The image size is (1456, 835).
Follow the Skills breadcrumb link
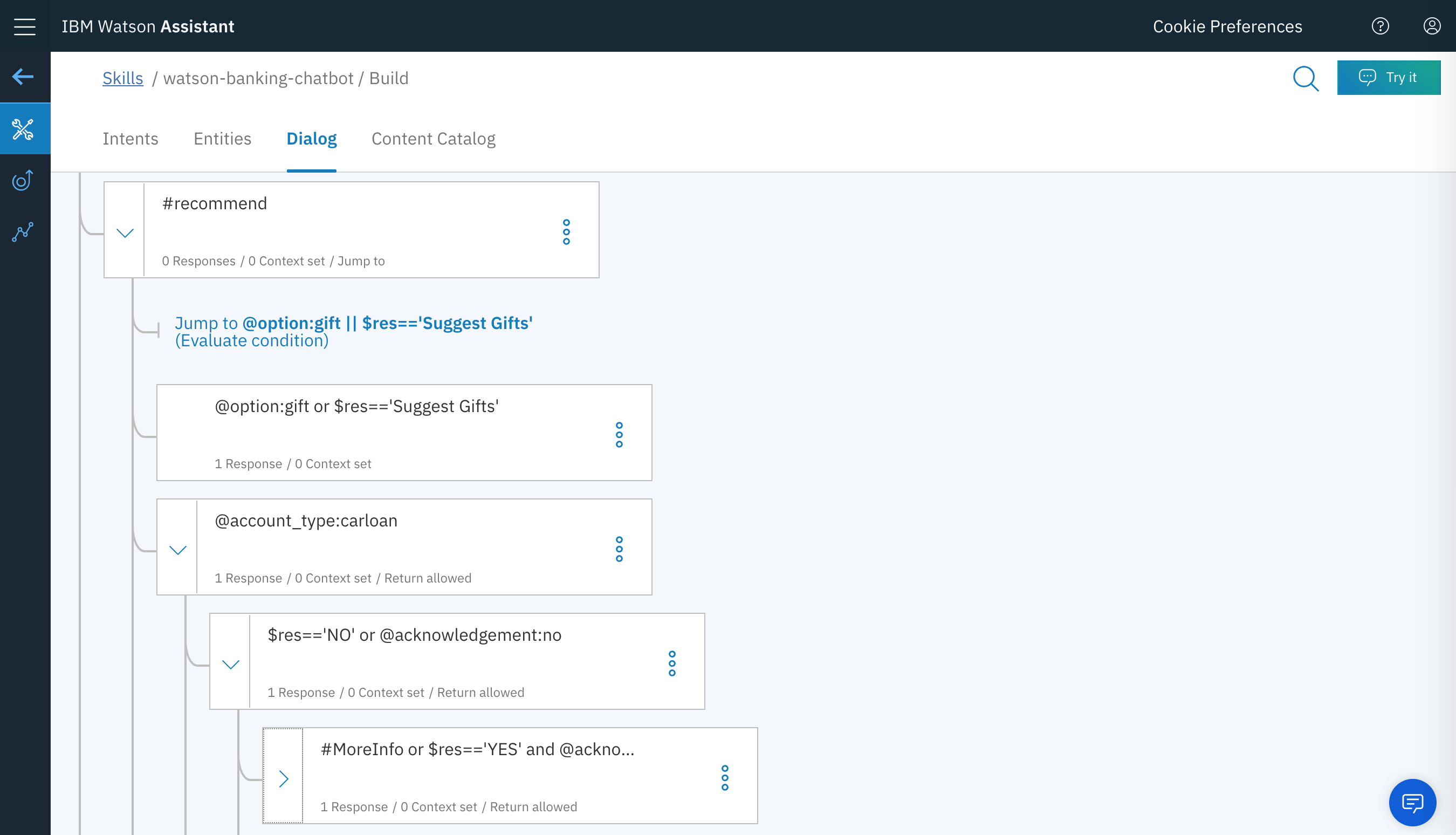coord(122,78)
